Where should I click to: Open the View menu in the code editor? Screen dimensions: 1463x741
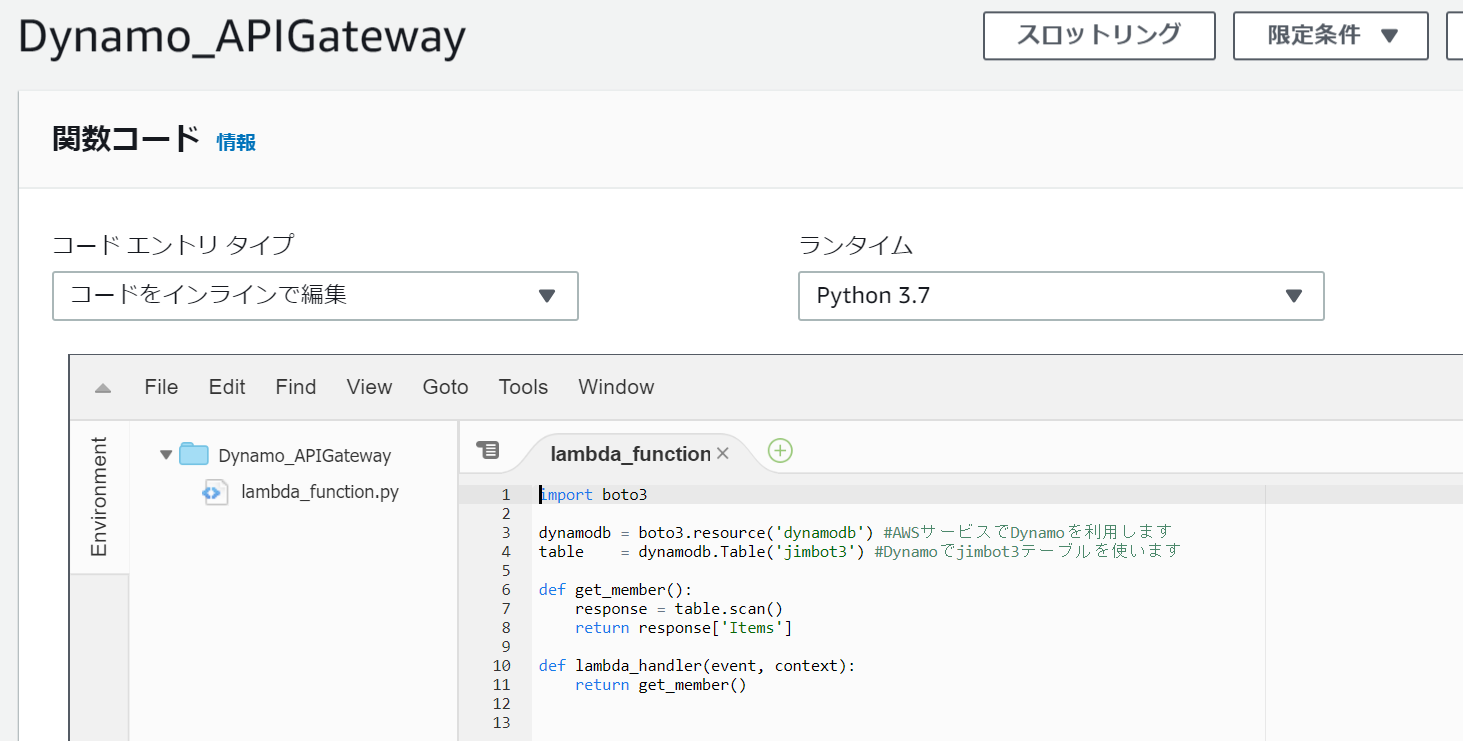pos(369,387)
